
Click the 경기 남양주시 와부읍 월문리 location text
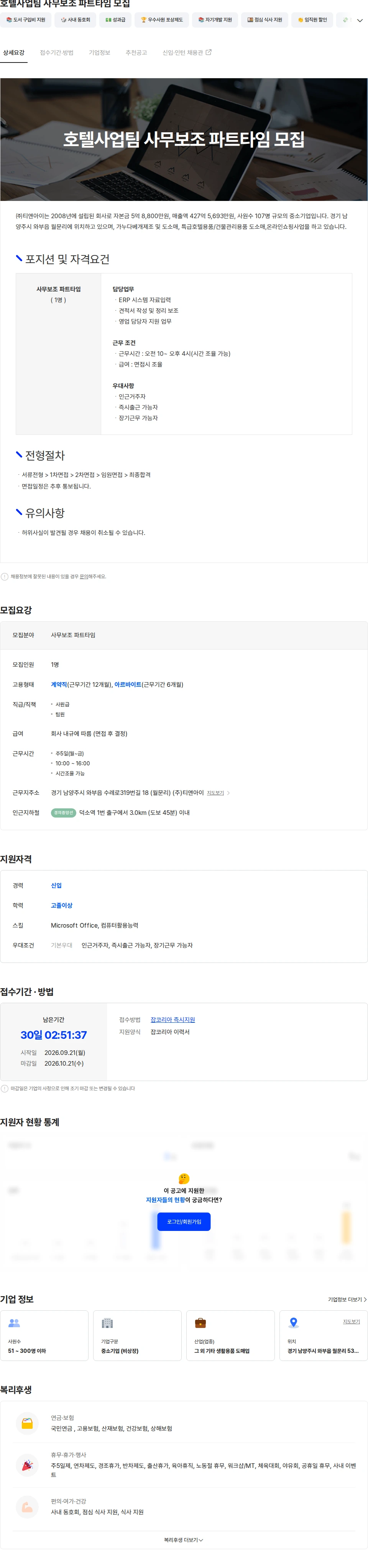[323, 1351]
